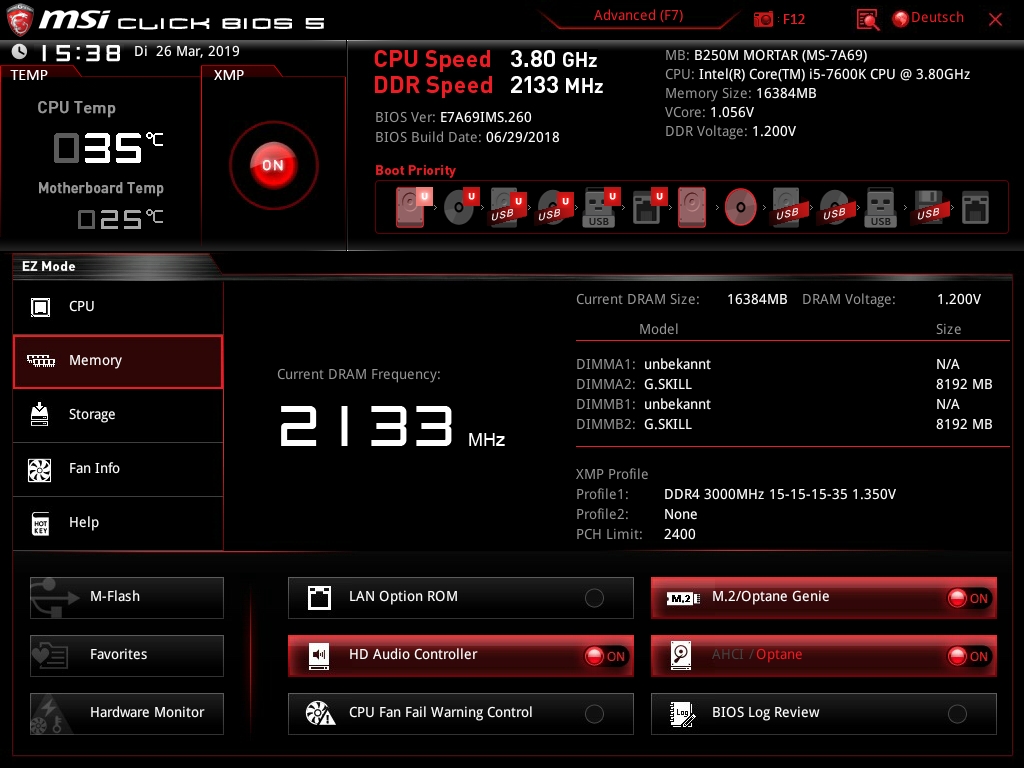The height and width of the screenshot is (768, 1024).
Task: Open Help via the hot key icon
Action: pyautogui.click(x=40, y=522)
